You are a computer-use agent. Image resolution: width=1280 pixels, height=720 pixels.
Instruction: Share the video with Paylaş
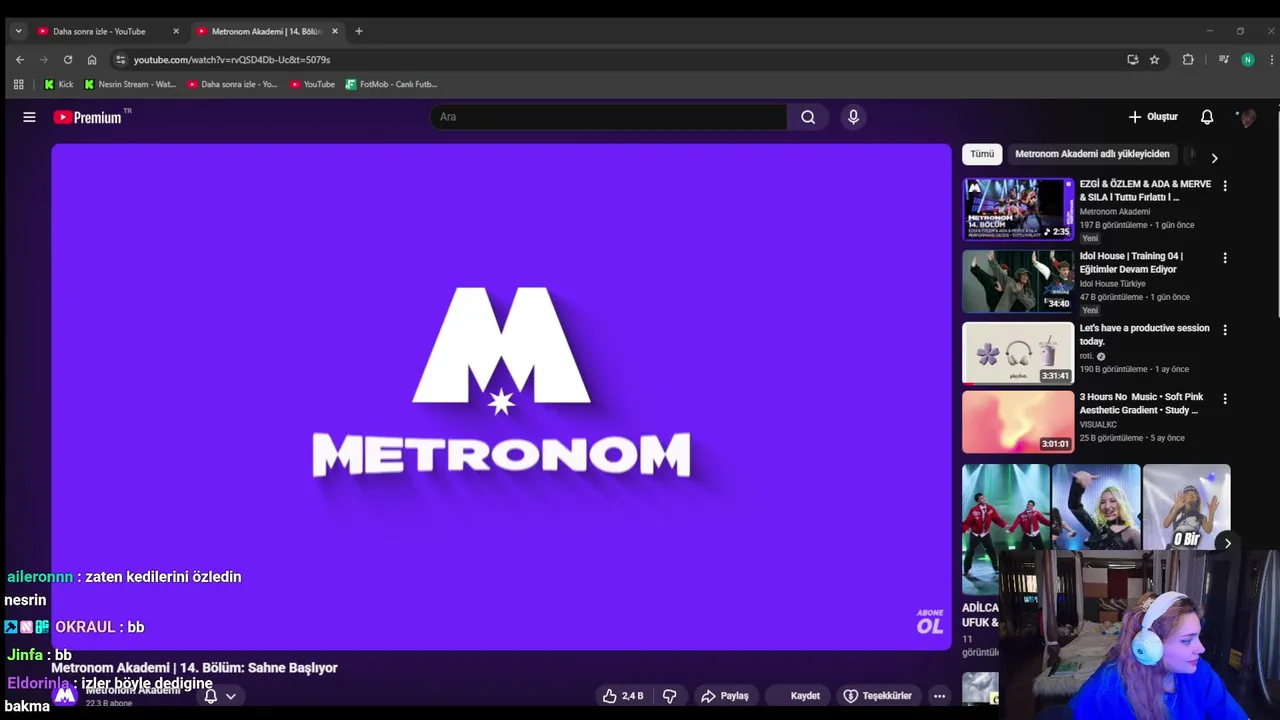tap(725, 696)
